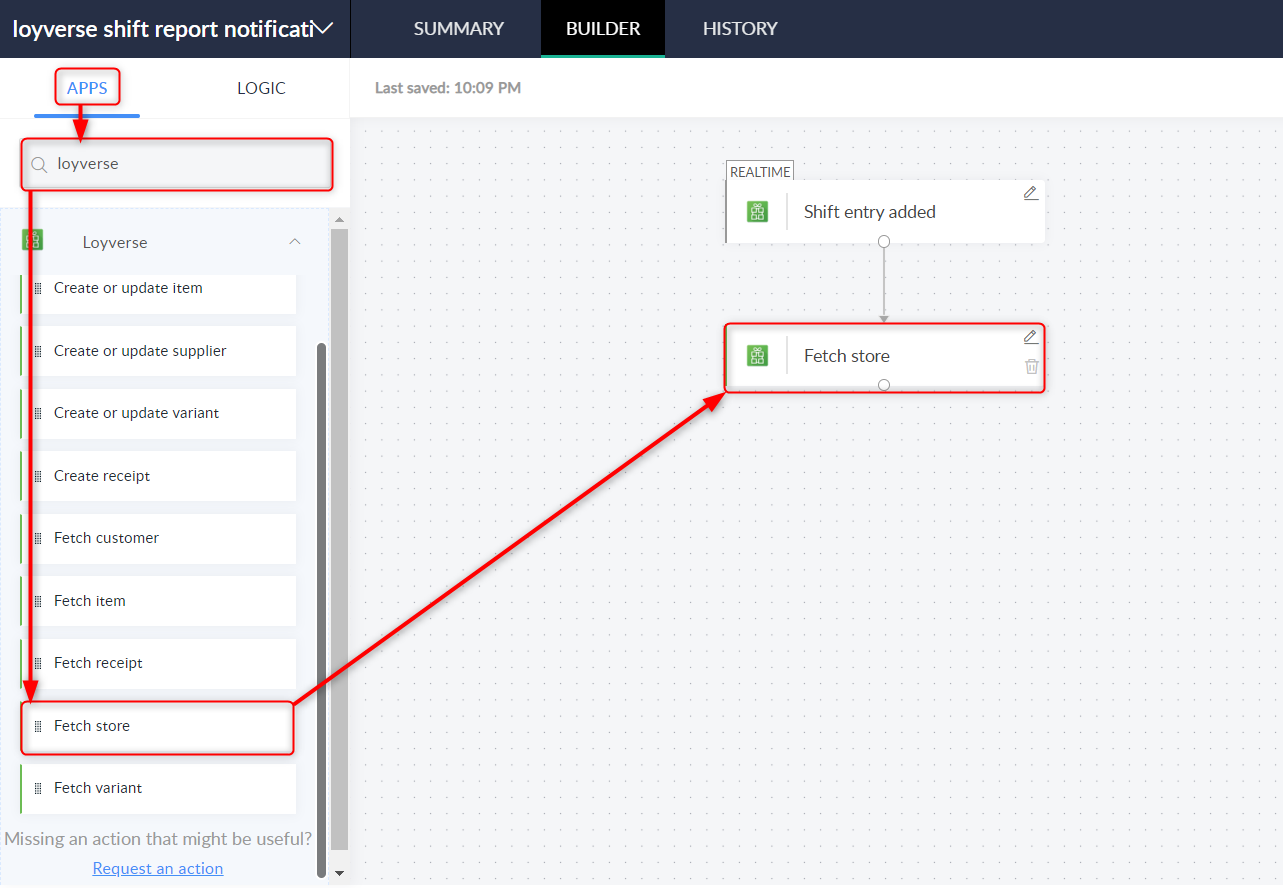
Task: Edit the Shift entry added trigger via pencil icon
Action: pyautogui.click(x=1030, y=192)
